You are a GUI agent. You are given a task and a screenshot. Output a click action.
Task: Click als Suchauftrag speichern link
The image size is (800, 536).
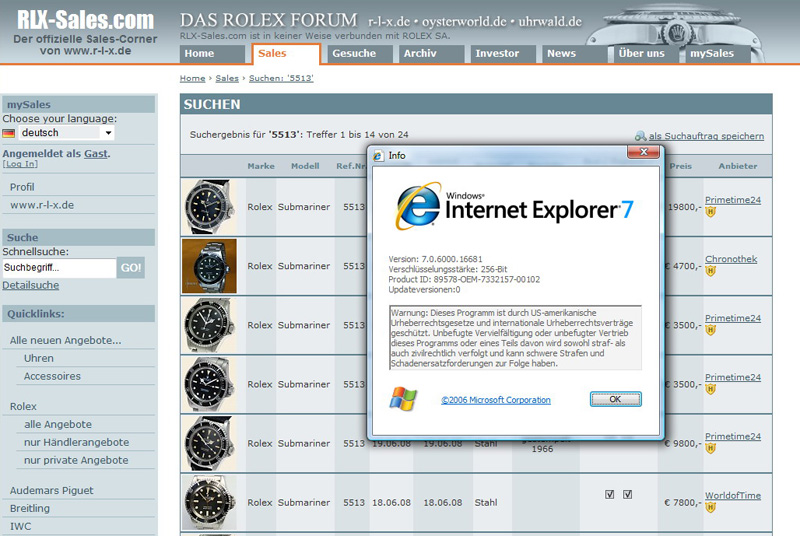pos(706,136)
